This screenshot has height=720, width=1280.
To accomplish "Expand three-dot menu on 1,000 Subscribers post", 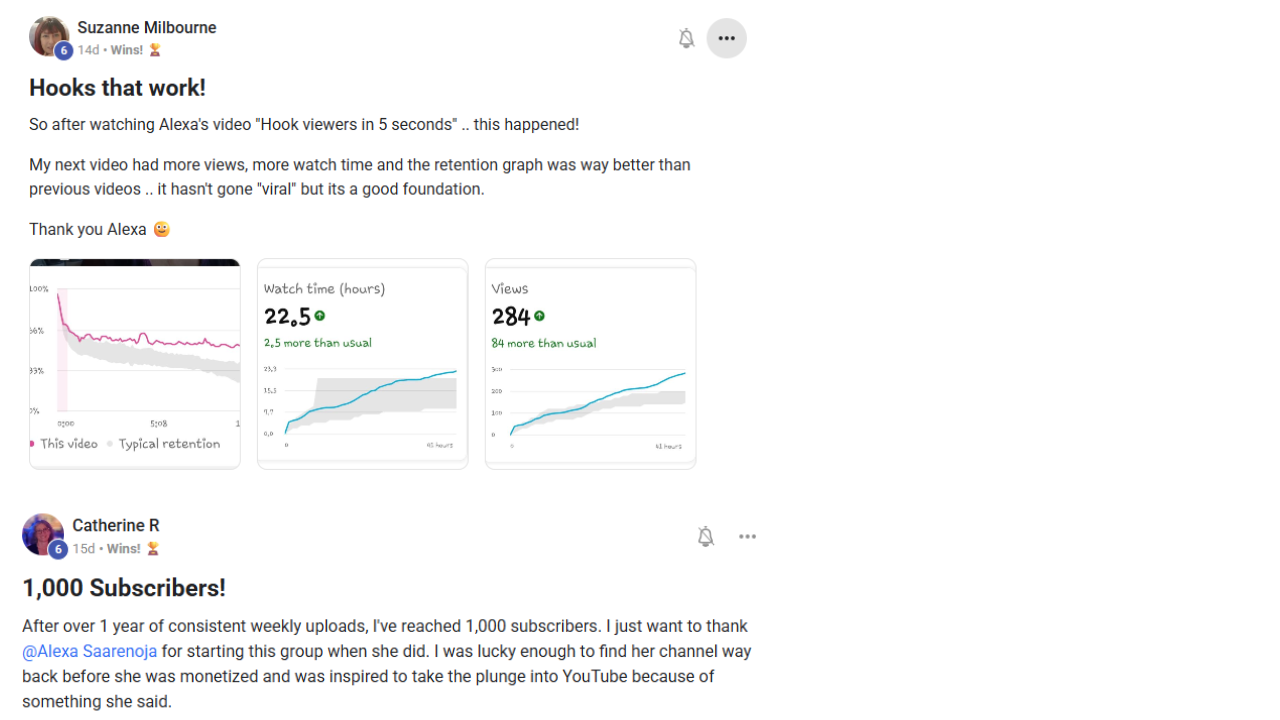I will (748, 537).
